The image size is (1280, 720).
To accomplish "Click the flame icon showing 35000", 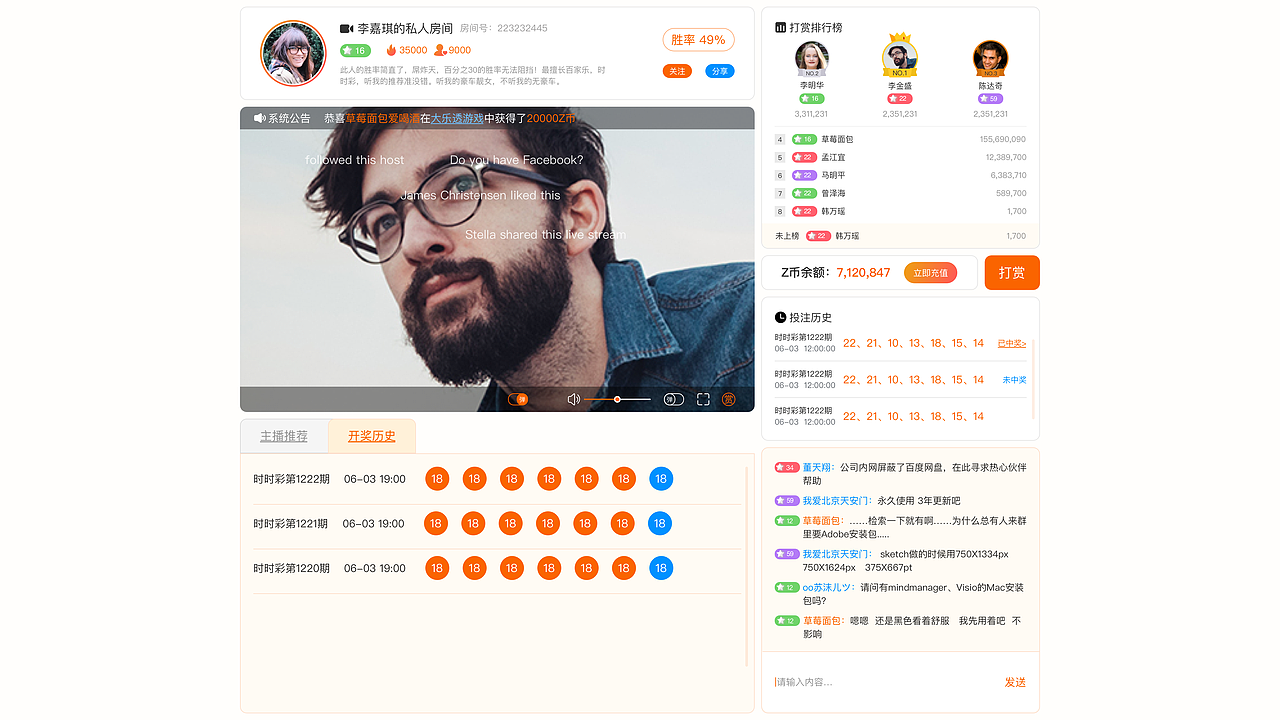I will (x=390, y=50).
